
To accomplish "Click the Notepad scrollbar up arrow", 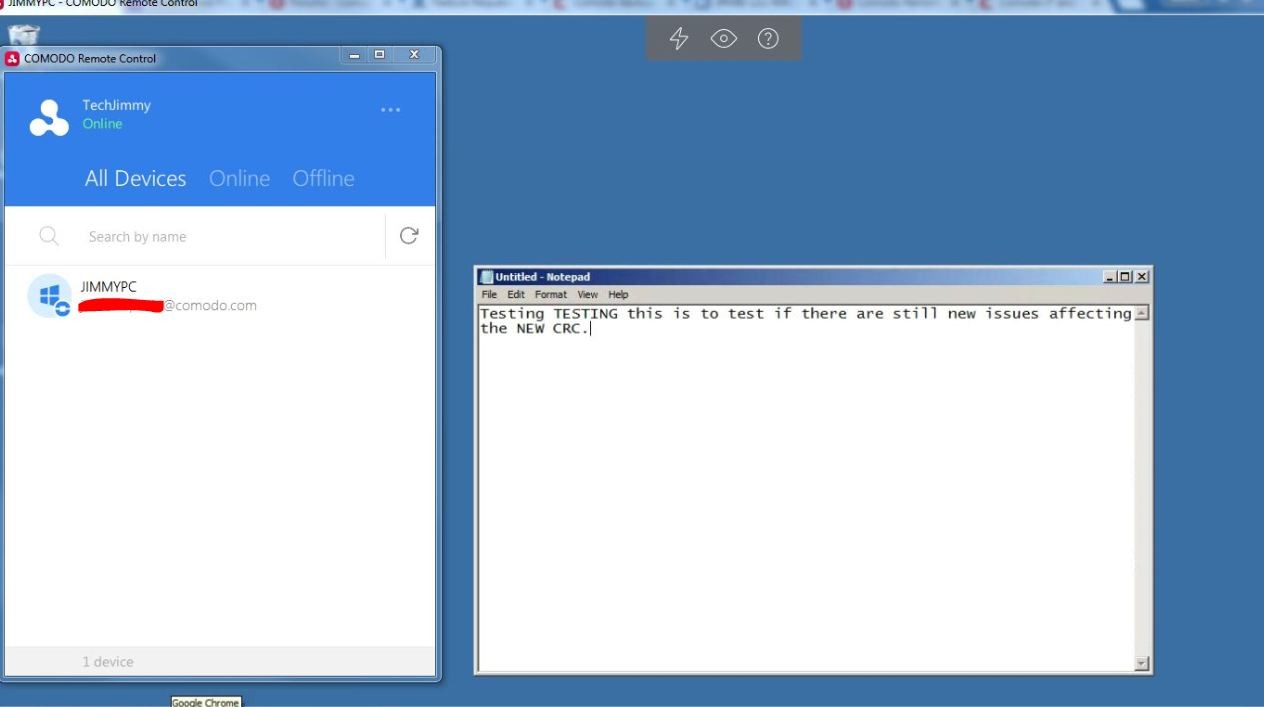I will pyautogui.click(x=1142, y=313).
